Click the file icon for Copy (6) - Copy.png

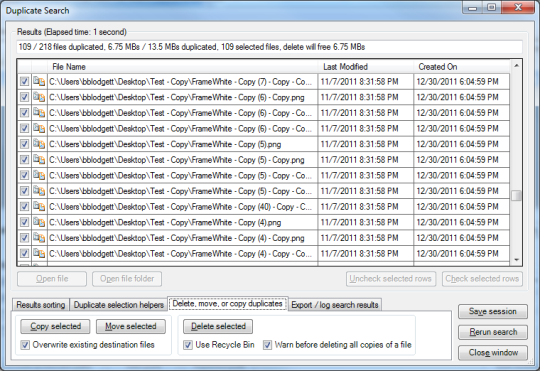(x=39, y=97)
